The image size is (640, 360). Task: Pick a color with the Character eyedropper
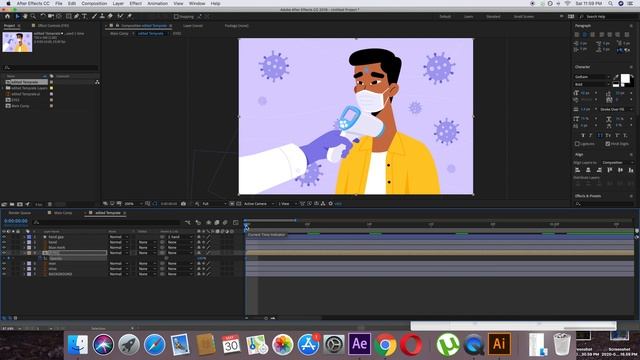[616, 77]
